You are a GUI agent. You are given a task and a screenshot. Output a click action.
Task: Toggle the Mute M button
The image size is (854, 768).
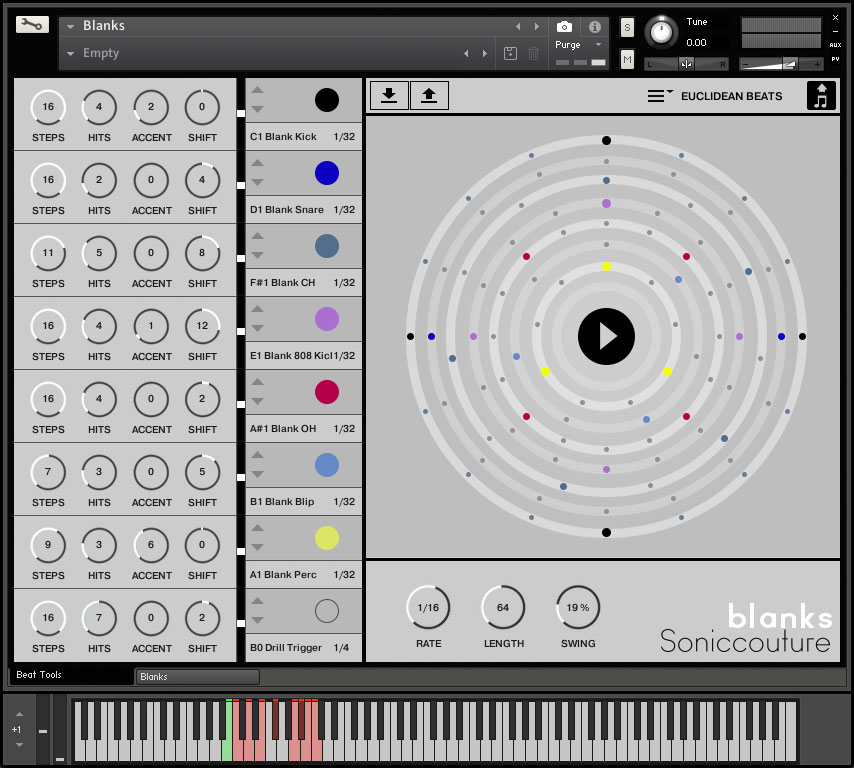(627, 59)
